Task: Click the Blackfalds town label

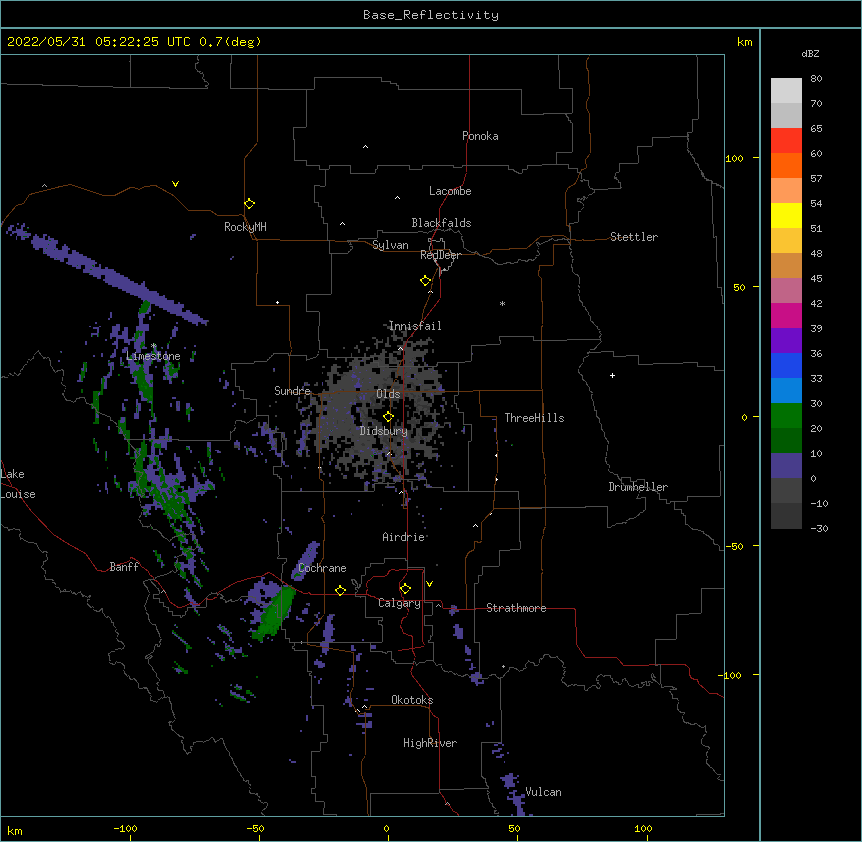Action: pyautogui.click(x=441, y=223)
